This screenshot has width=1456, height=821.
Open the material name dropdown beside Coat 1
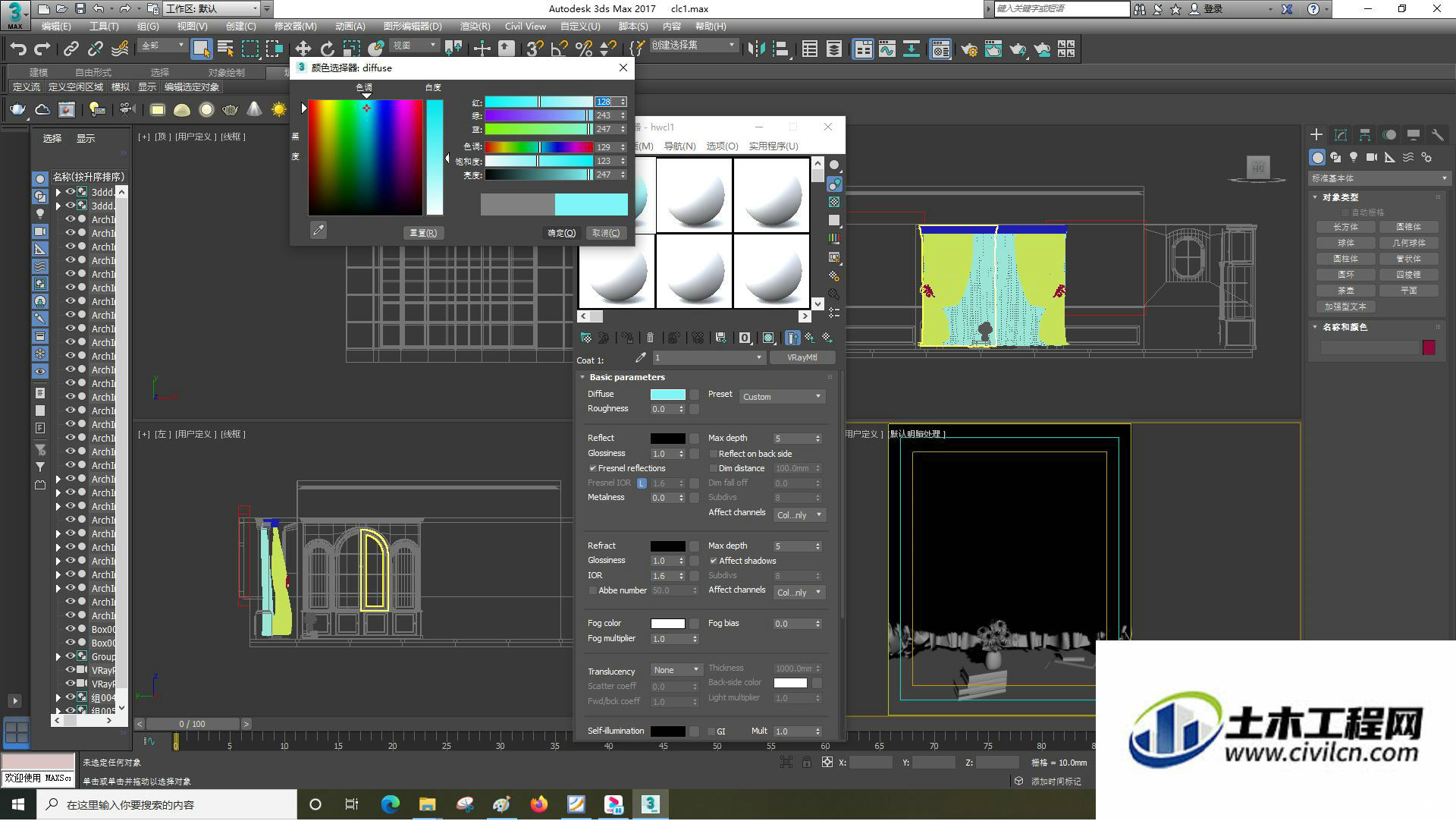tap(708, 357)
